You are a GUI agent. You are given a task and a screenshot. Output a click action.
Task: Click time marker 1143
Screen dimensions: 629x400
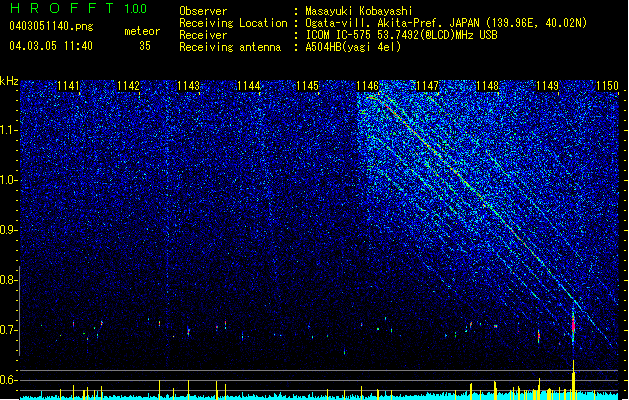tap(188, 86)
